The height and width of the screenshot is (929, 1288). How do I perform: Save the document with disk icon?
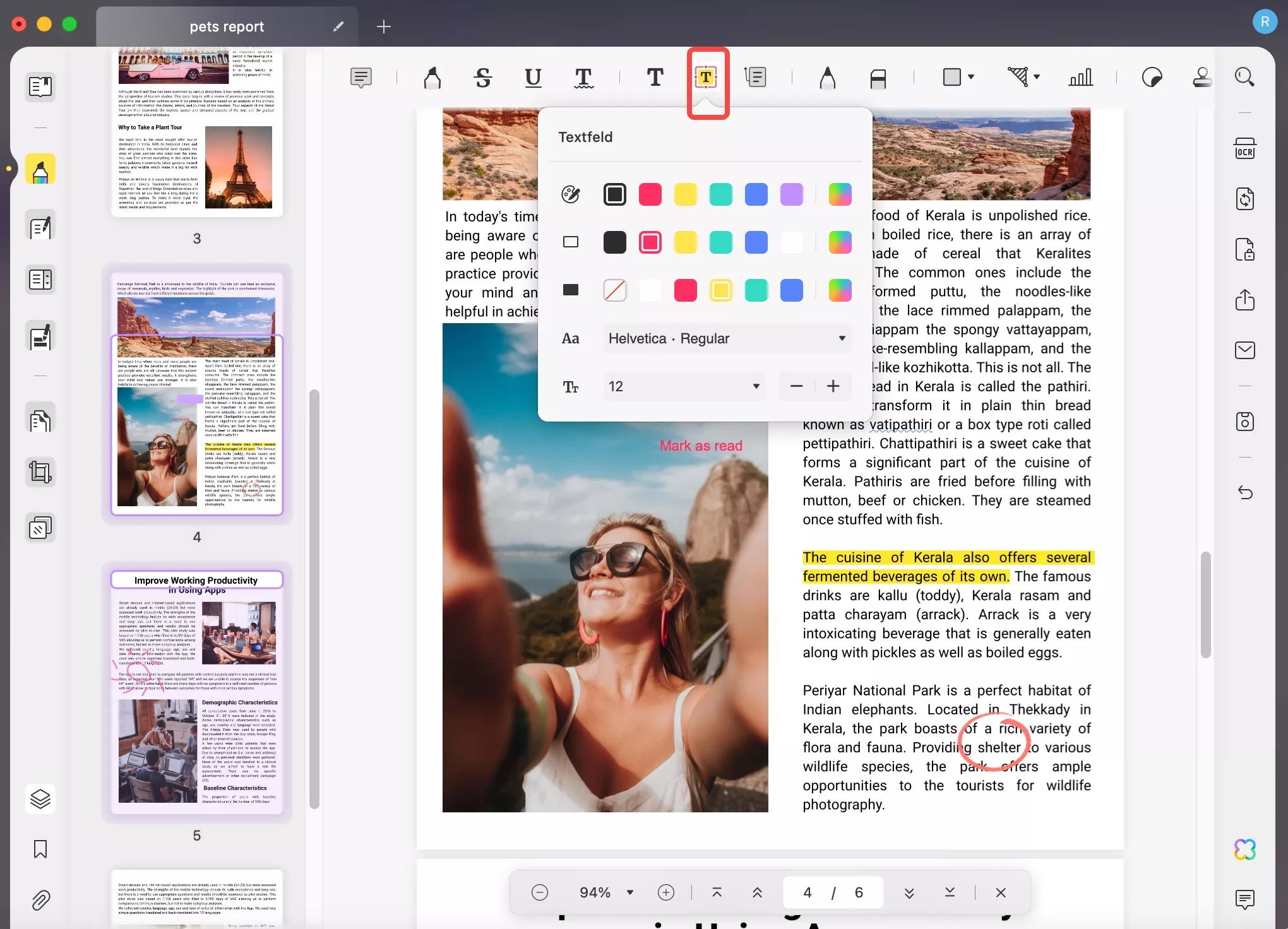click(x=1244, y=422)
